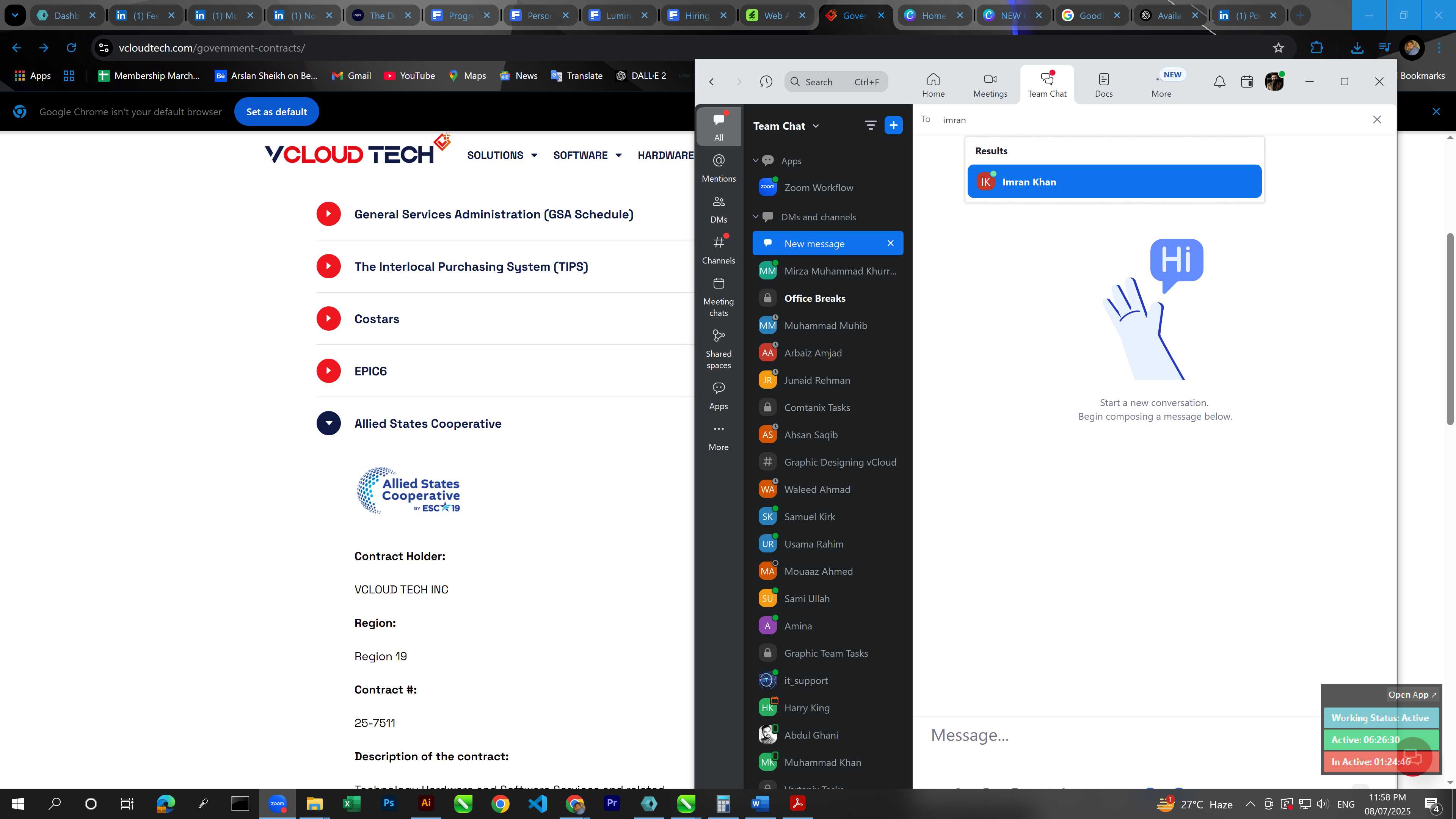Open the Docs tab in Zoom
Image resolution: width=1456 pixels, height=819 pixels.
tap(1103, 85)
